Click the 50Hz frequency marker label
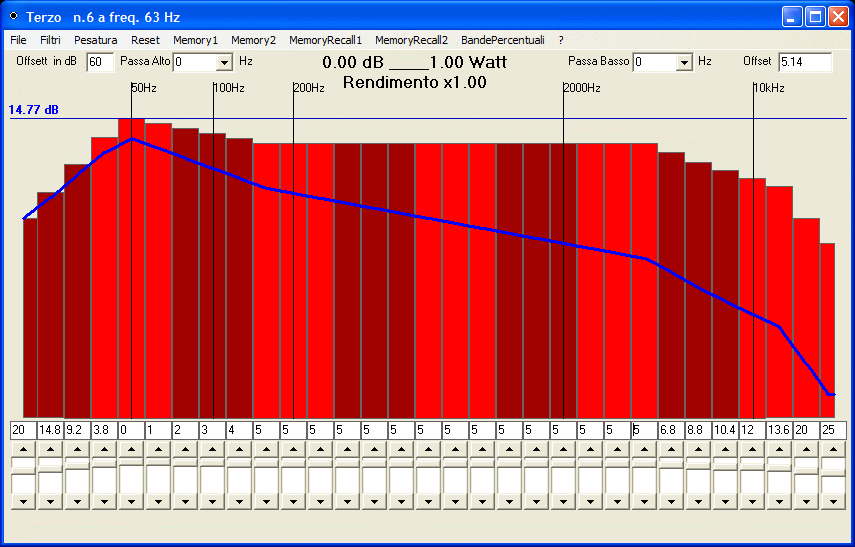 pyautogui.click(x=144, y=88)
